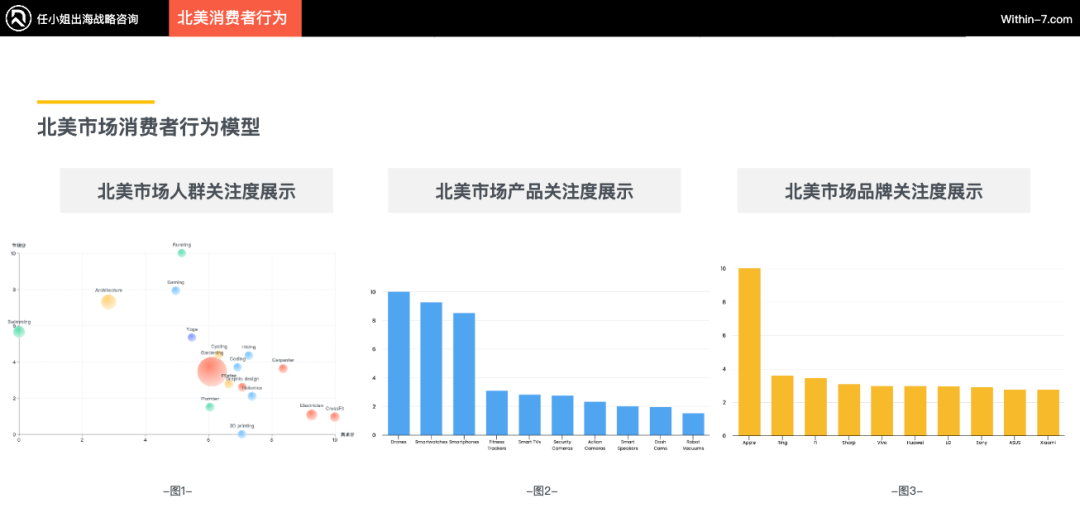
Task: Click the 北美市场人群关注度展示 title box
Action: (x=196, y=191)
